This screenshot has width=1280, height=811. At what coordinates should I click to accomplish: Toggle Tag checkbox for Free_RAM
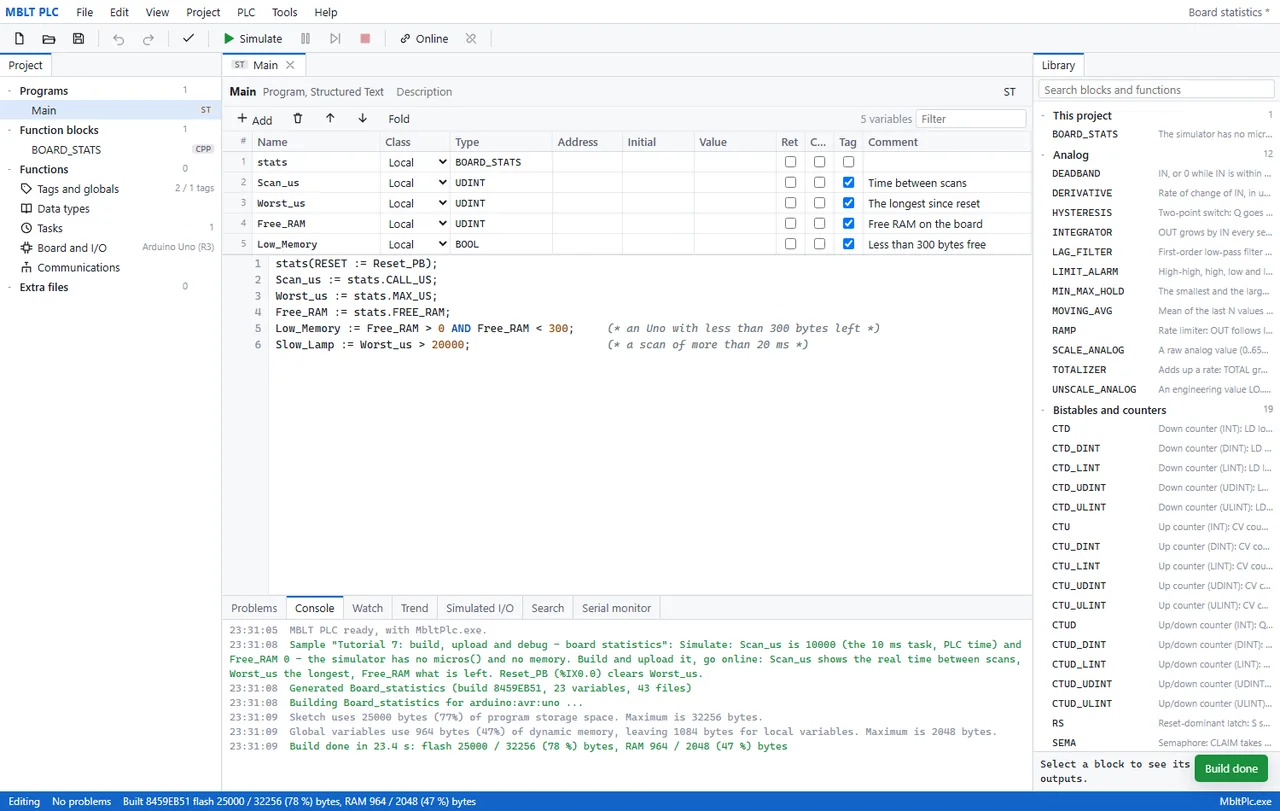coord(848,224)
